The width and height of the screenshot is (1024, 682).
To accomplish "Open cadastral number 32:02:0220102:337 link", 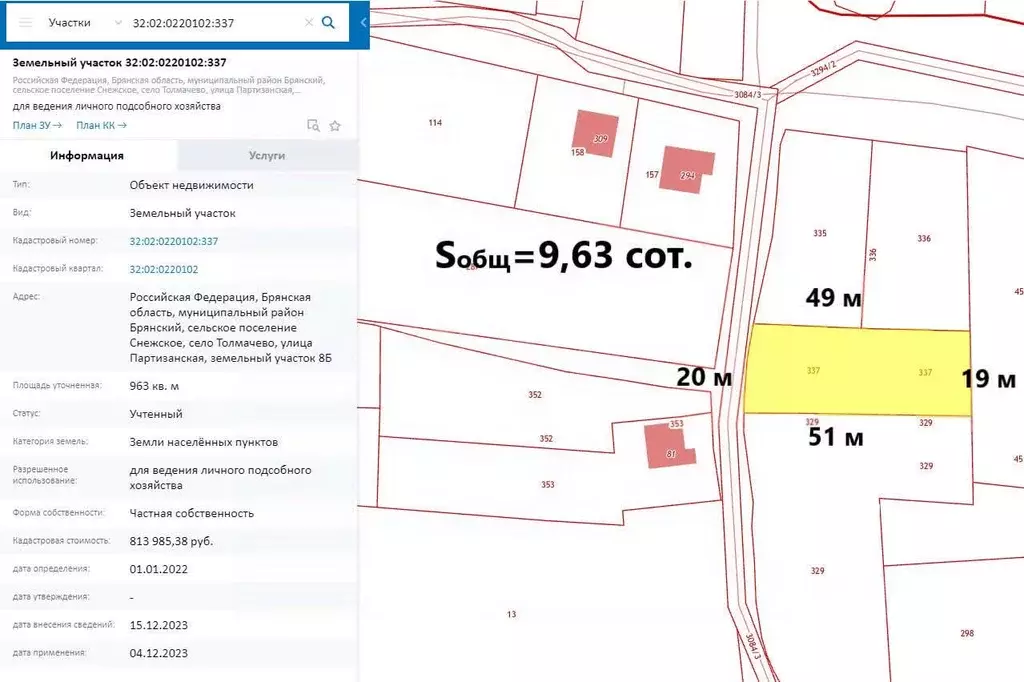I will [173, 241].
